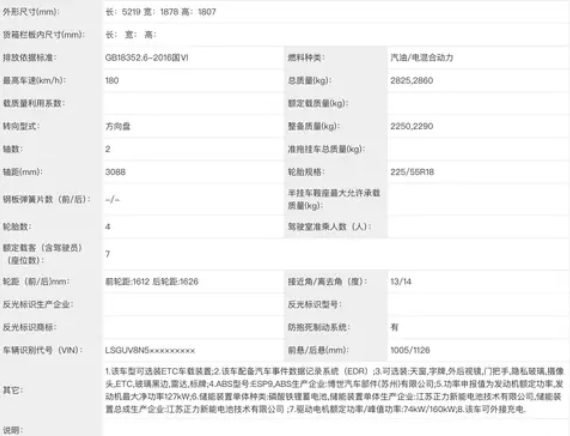Select total mass value 2825,2860
Screen dimensions: 570x436
tap(412, 80)
